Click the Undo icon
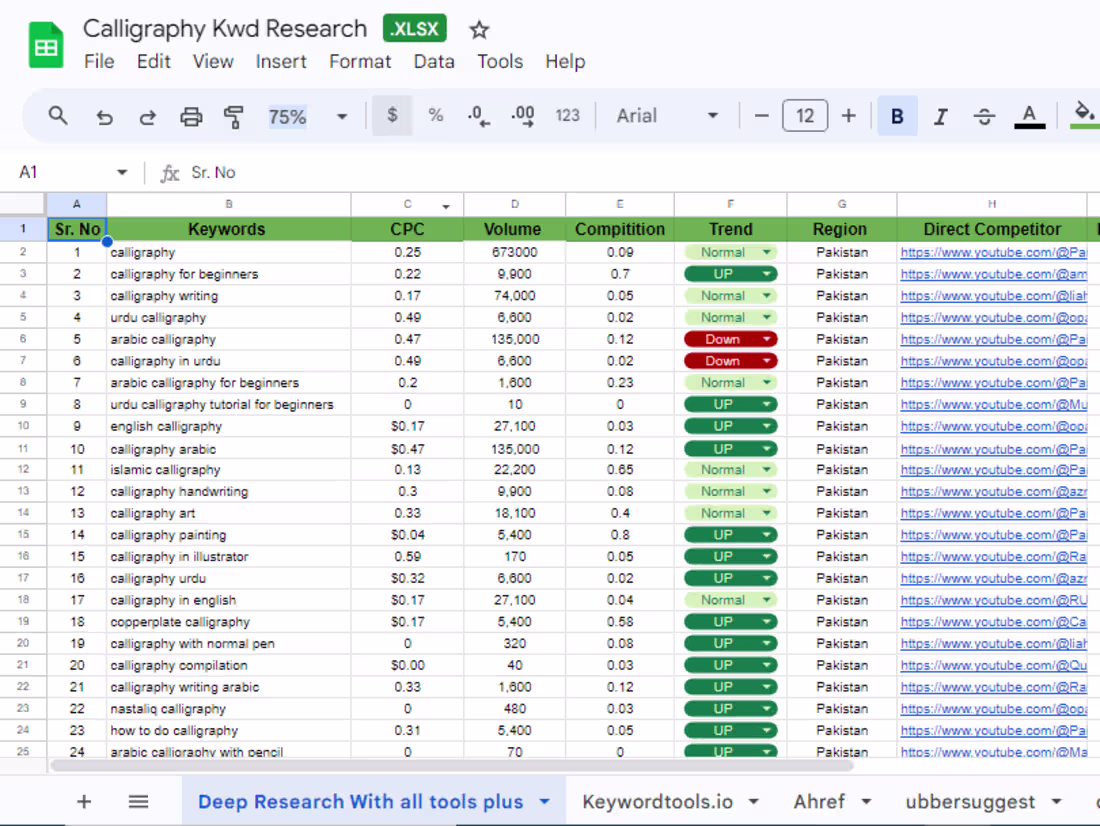1100x826 pixels. click(x=105, y=117)
